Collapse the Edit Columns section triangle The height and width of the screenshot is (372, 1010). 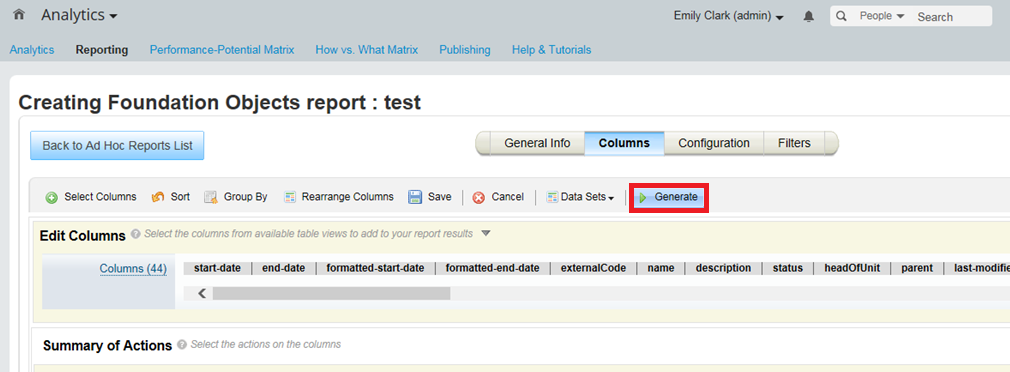click(486, 234)
